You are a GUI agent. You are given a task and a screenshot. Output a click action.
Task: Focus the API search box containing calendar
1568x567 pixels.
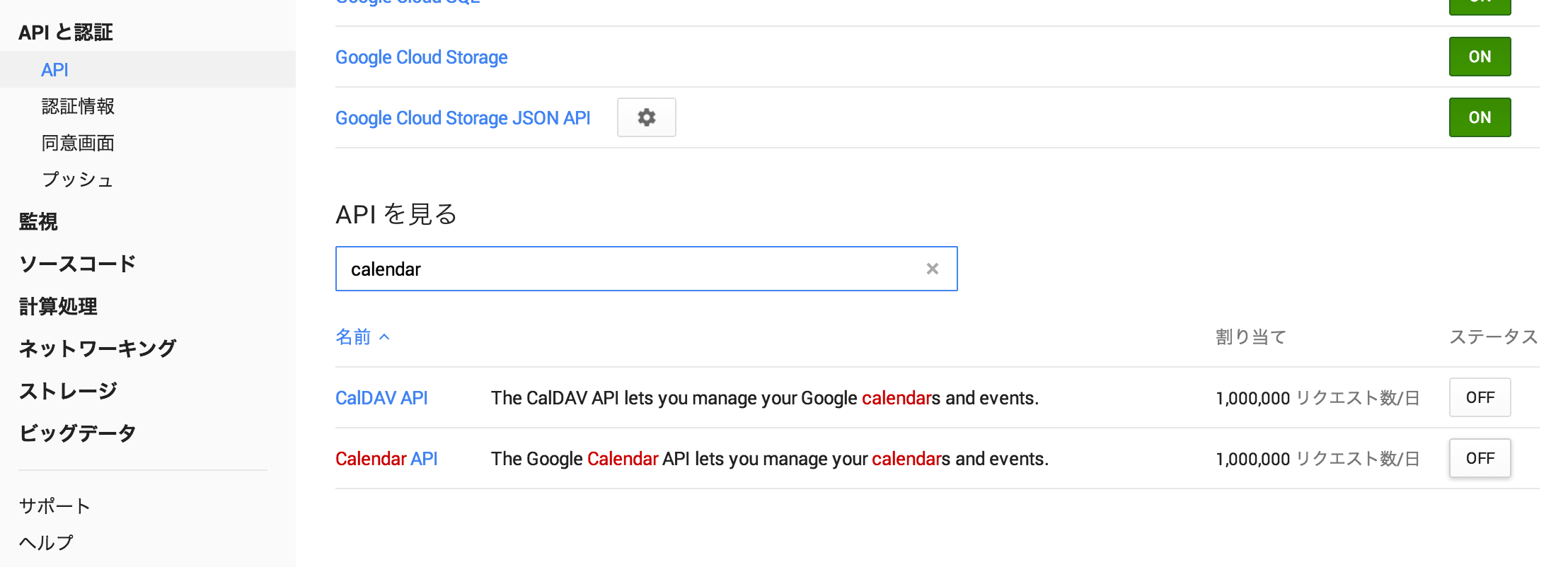pyautogui.click(x=646, y=269)
